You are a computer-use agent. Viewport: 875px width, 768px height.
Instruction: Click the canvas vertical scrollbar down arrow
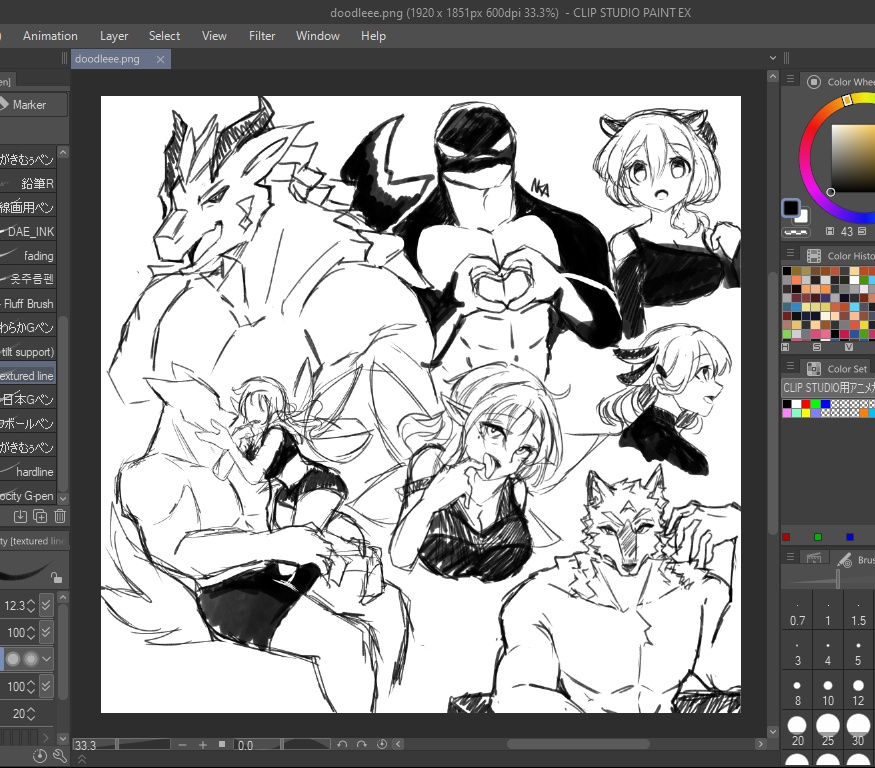point(773,731)
